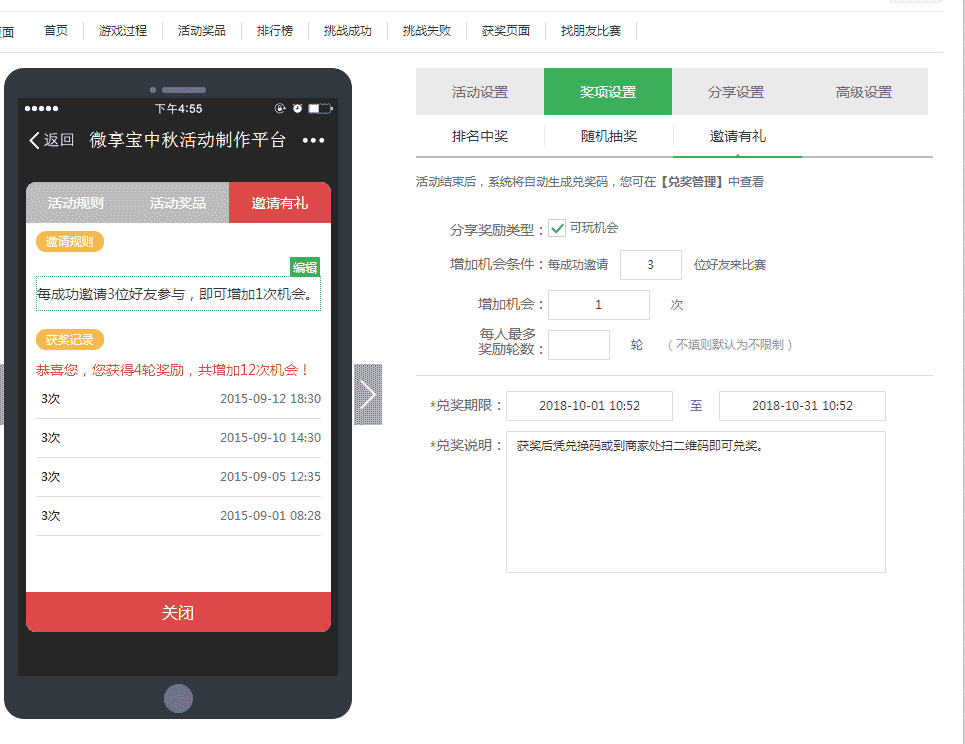
Task: Click the 增加机会 number field
Action: click(x=598, y=305)
